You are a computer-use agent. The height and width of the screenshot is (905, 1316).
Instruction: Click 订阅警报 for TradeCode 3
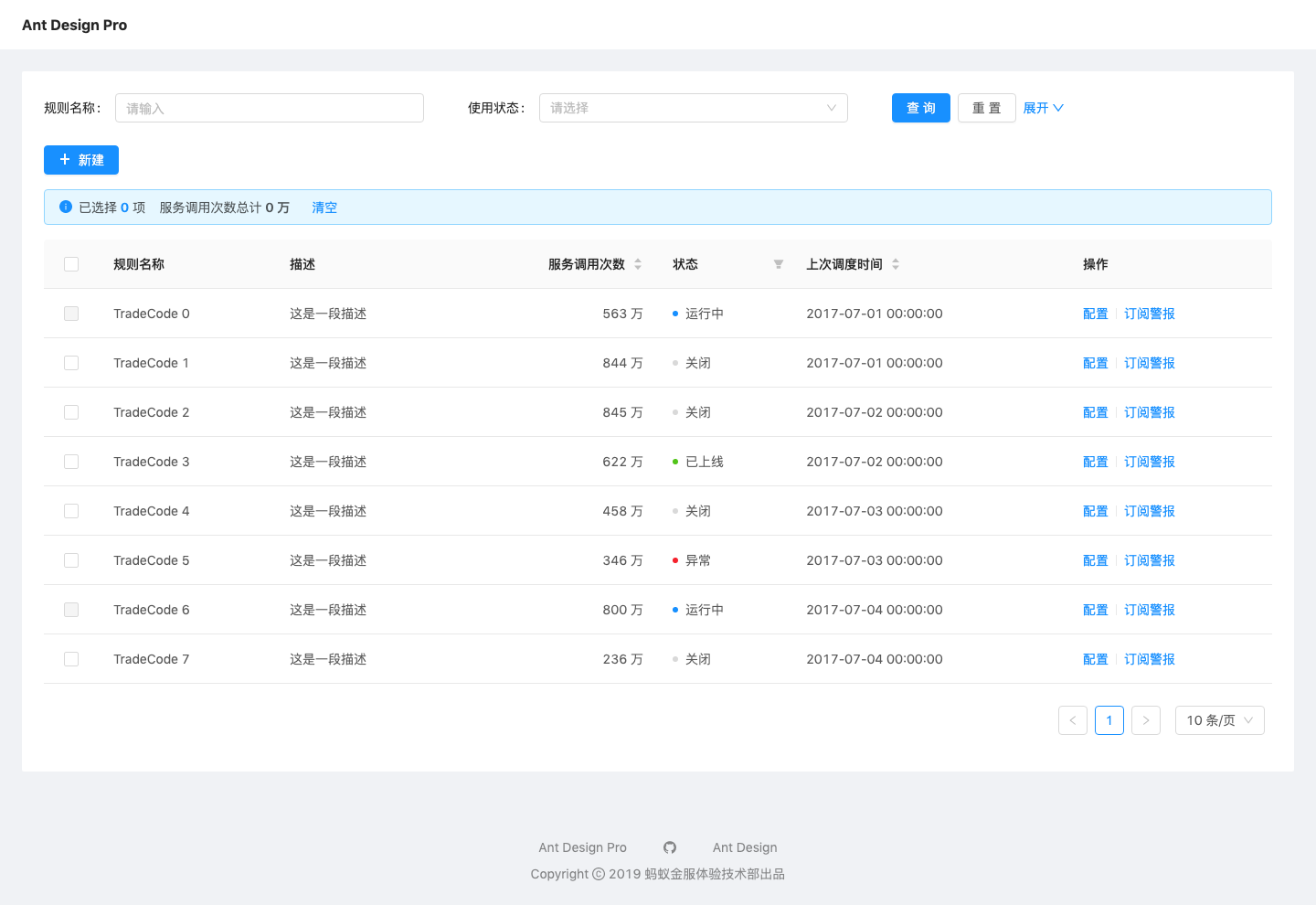point(1150,462)
